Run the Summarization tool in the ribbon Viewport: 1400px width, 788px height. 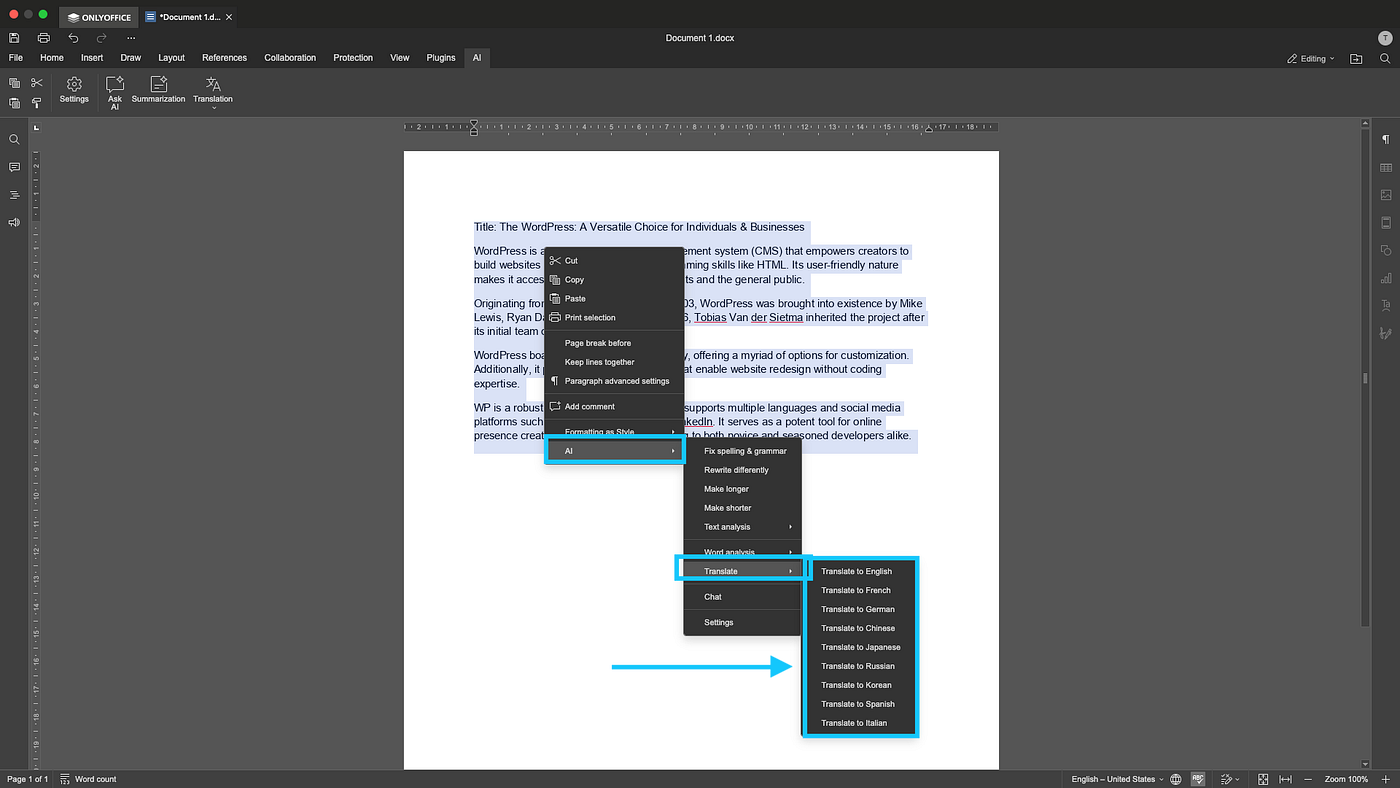tap(159, 90)
